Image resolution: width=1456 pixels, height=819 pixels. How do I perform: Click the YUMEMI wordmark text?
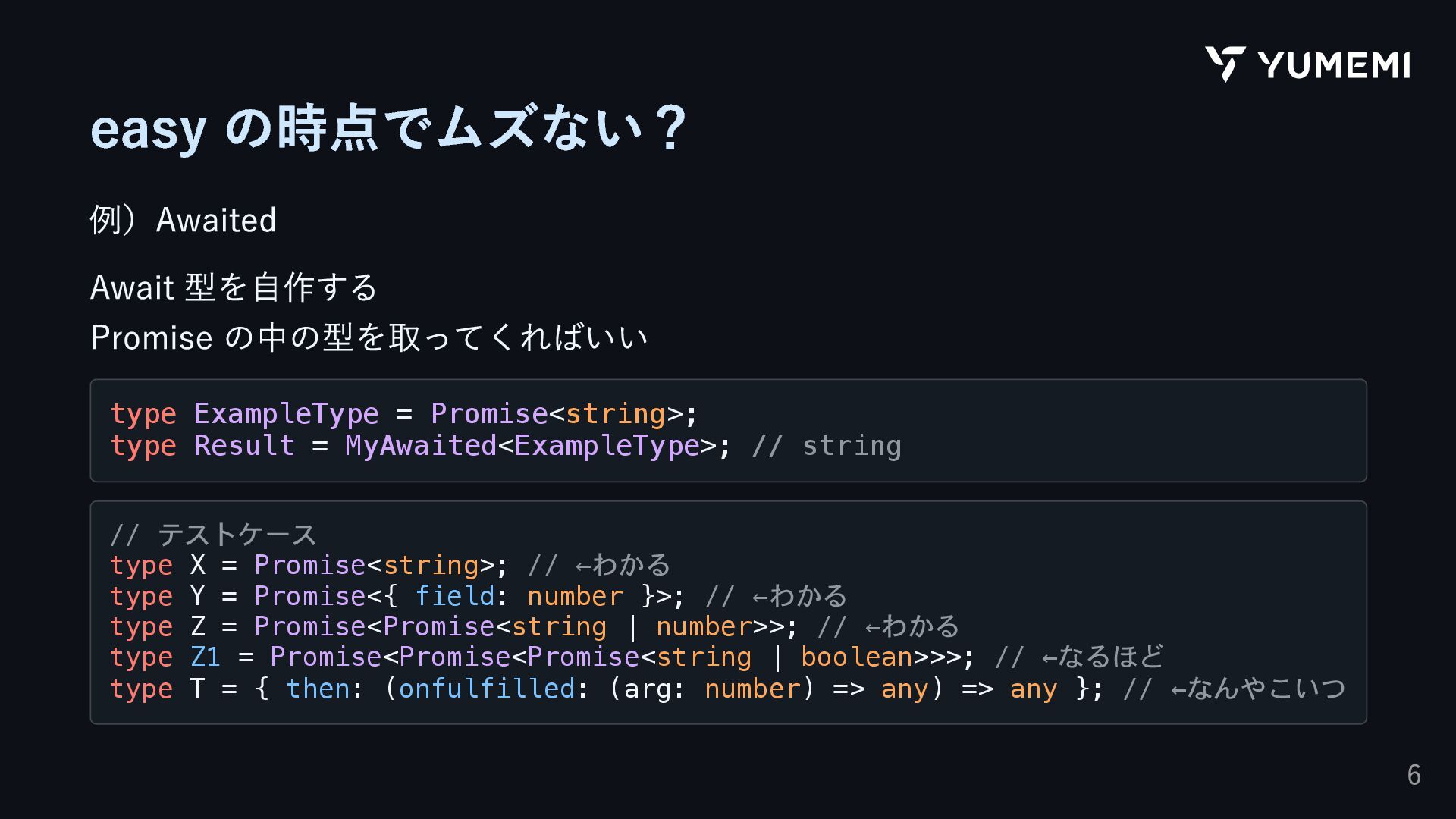coord(1334,65)
